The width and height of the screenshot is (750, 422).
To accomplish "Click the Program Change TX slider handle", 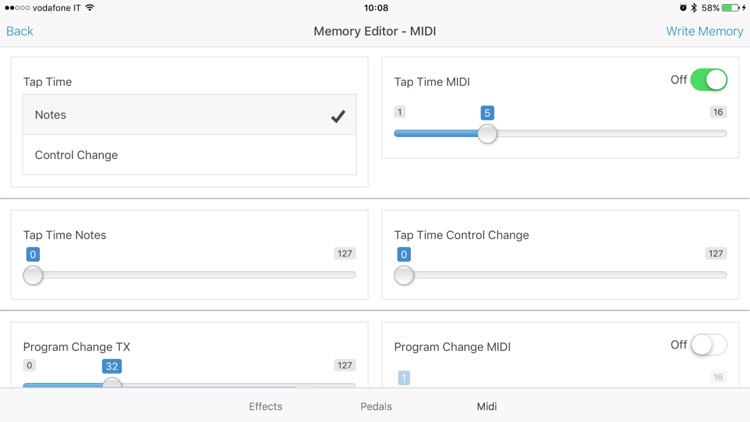I will click(112, 385).
